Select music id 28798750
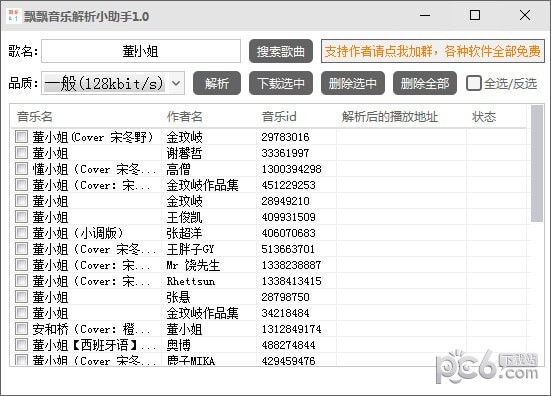The width and height of the screenshot is (551, 396). pyautogui.click(x=285, y=297)
